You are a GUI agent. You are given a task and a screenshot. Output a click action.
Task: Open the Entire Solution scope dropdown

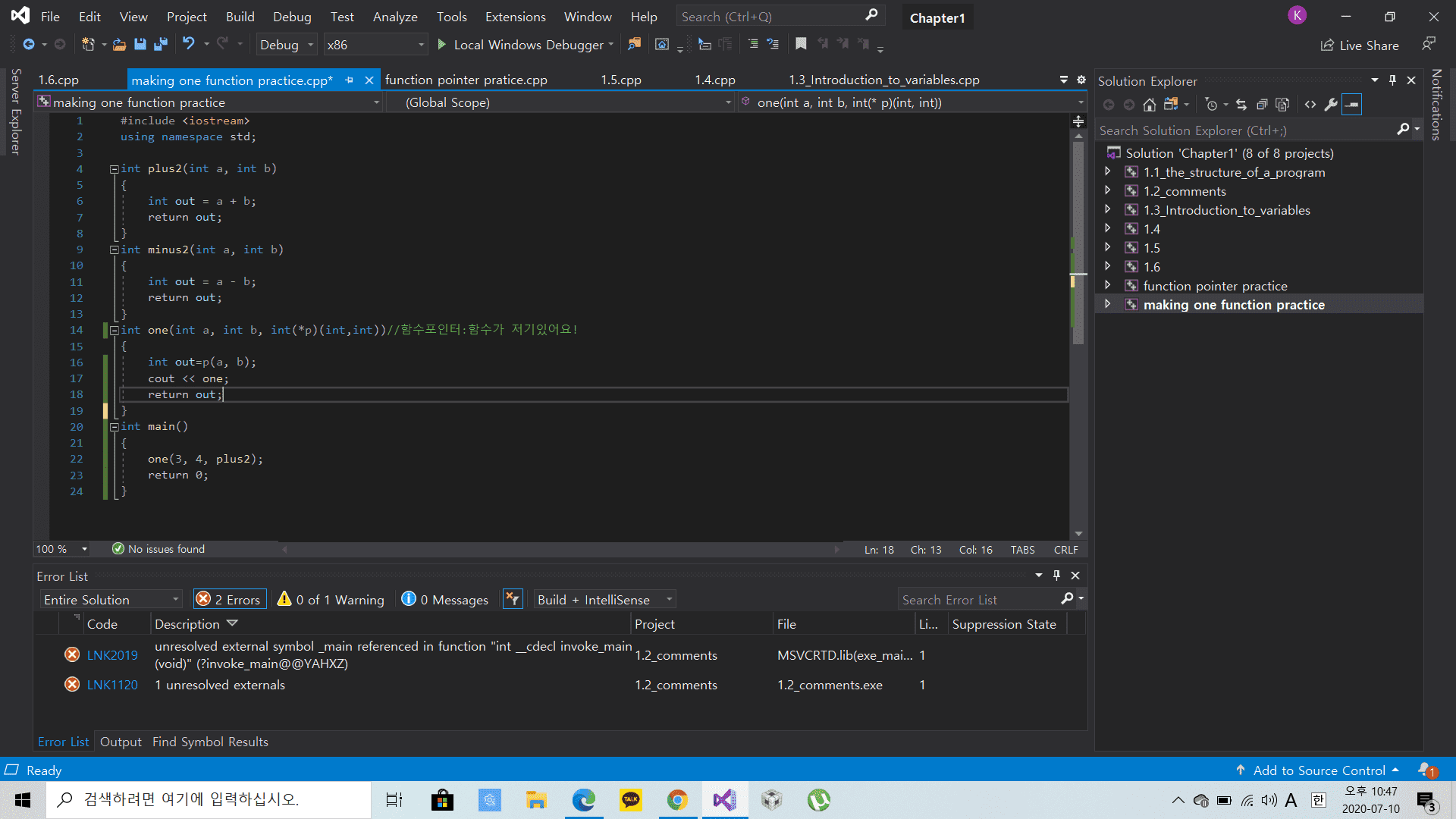[x=111, y=600]
